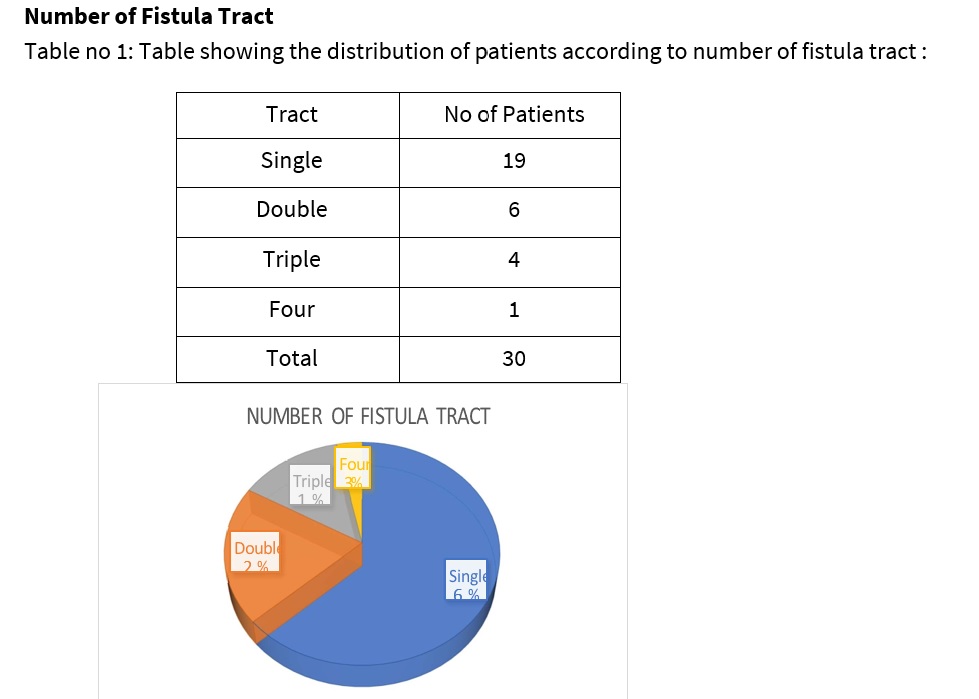Click the "Four" row label in the table

point(291,310)
